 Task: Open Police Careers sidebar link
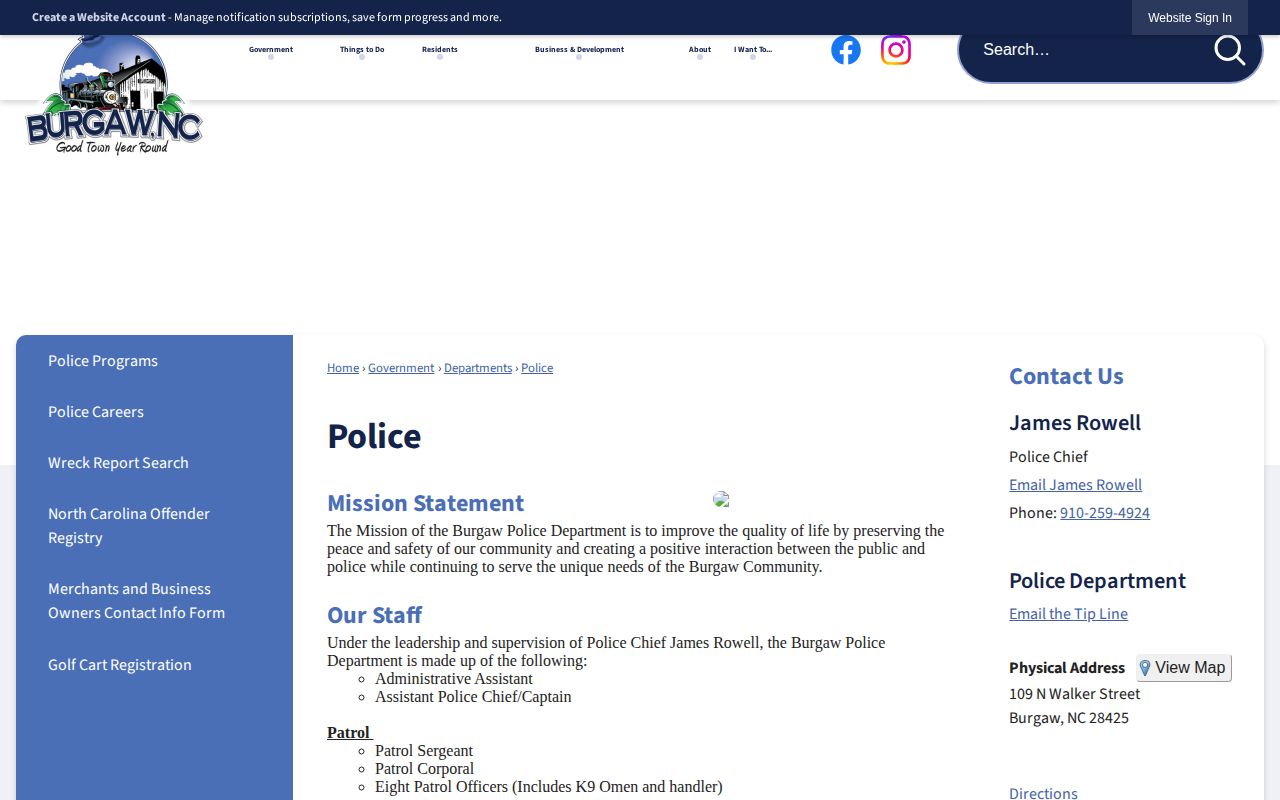[x=96, y=412]
